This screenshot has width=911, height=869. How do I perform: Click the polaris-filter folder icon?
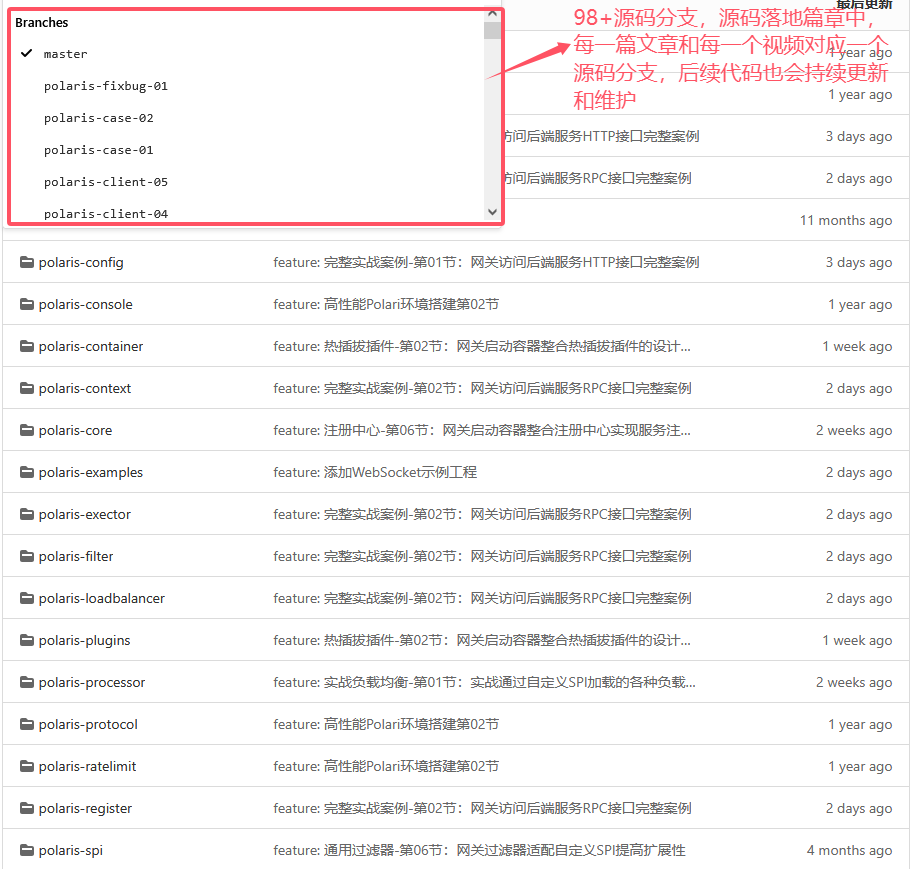point(27,556)
